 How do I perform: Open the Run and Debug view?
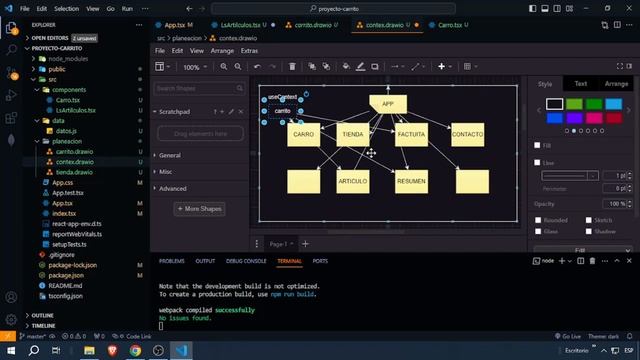(x=11, y=95)
